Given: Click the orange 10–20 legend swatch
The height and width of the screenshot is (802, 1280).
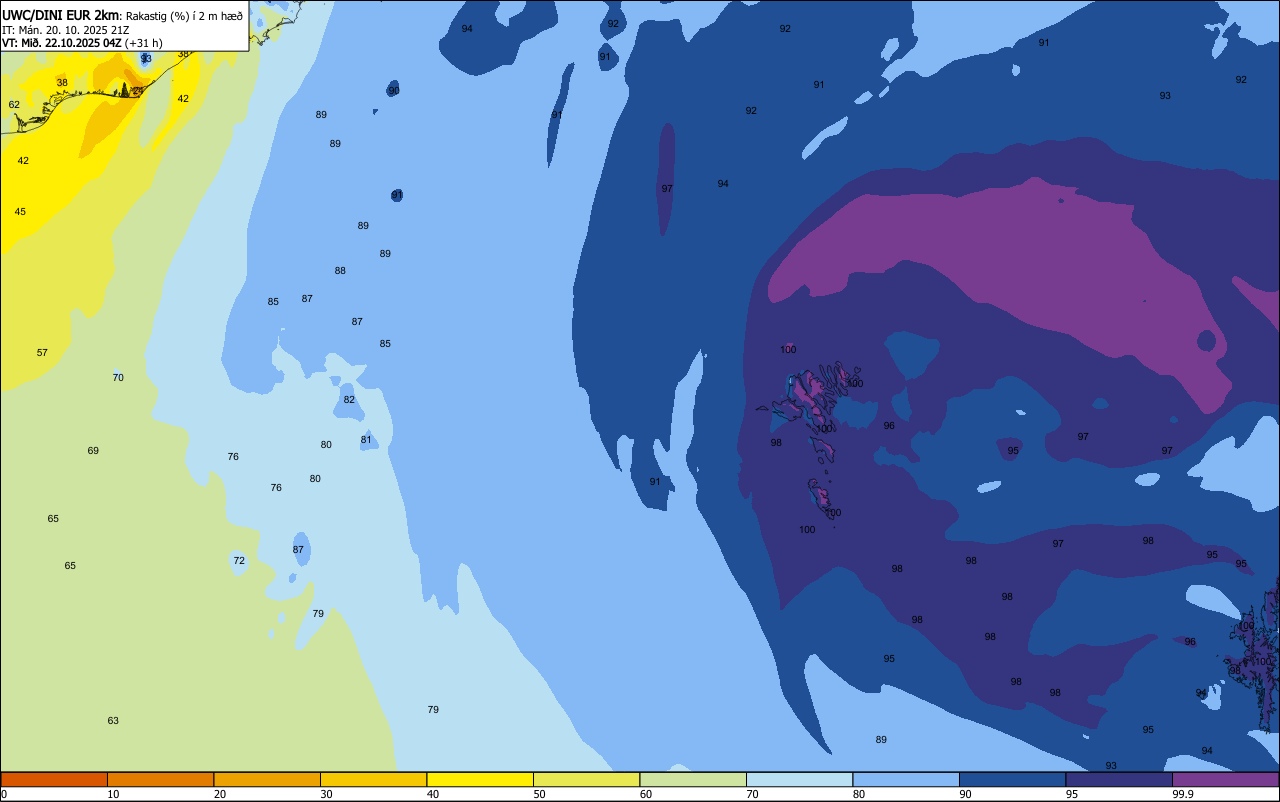Looking at the screenshot, I should (160, 779).
